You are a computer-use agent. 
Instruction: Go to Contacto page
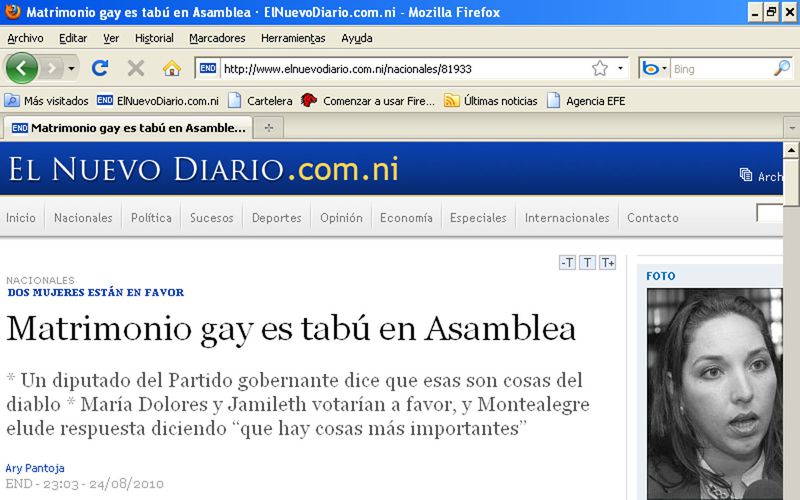[x=653, y=218]
